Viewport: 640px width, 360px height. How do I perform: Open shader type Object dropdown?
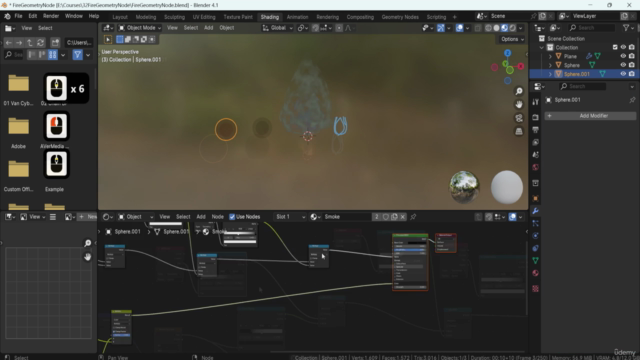136,217
